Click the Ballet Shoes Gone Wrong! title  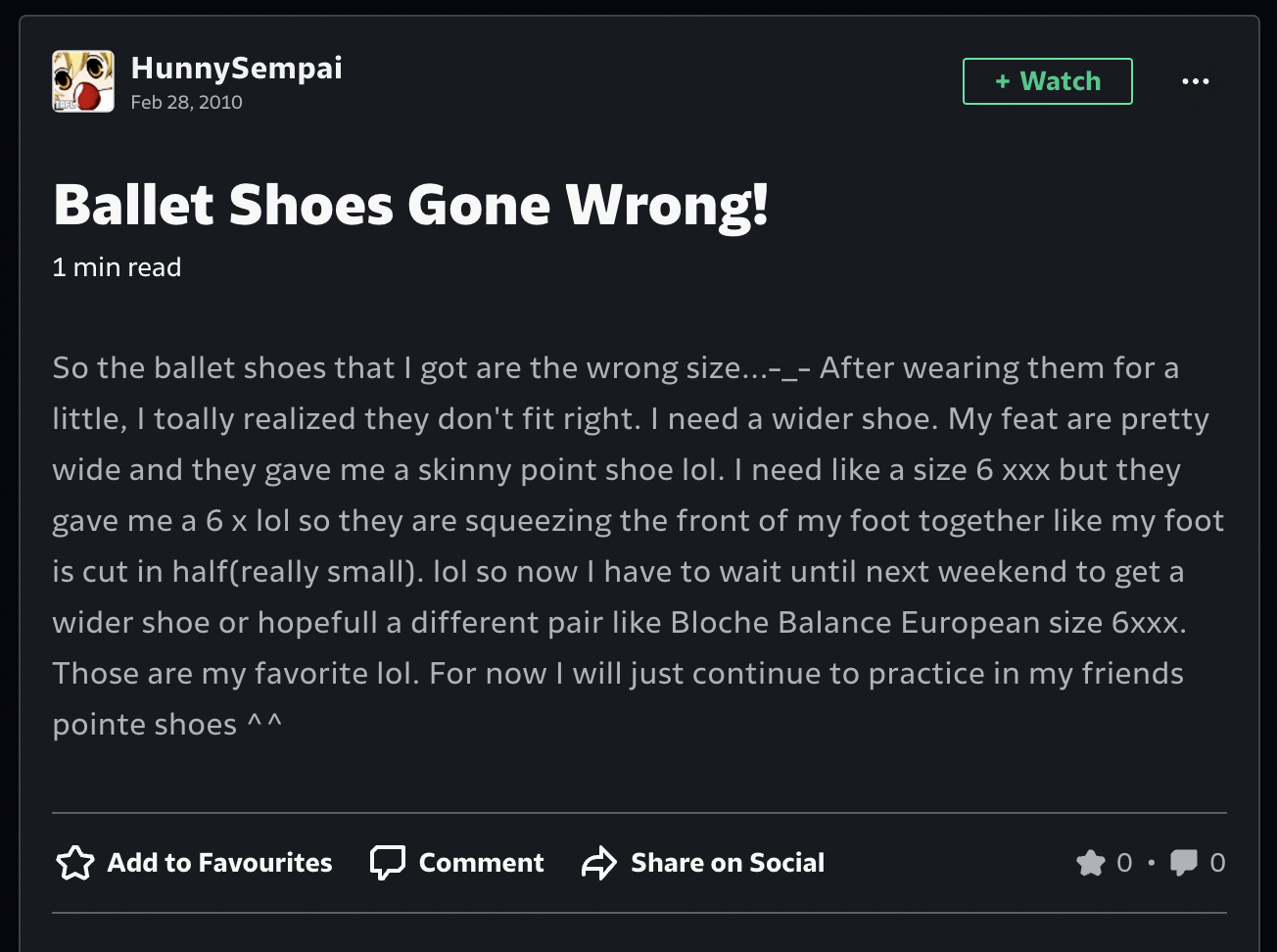point(410,205)
